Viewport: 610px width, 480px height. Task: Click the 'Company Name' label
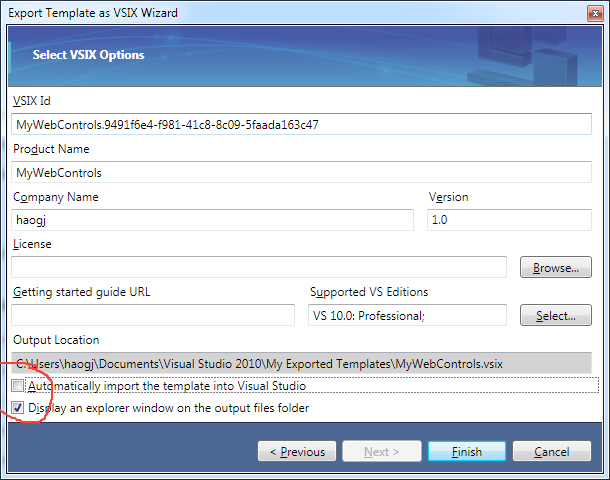coord(56,197)
